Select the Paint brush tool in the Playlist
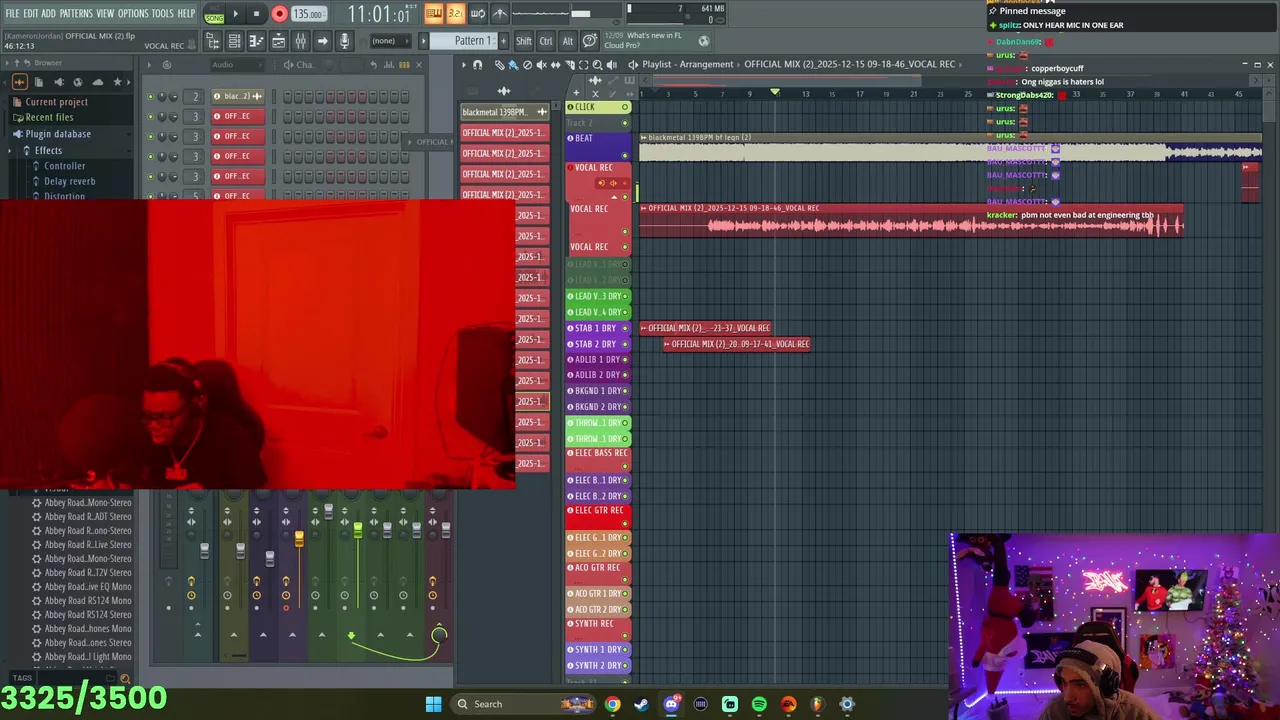The height and width of the screenshot is (720, 1280). 513,65
